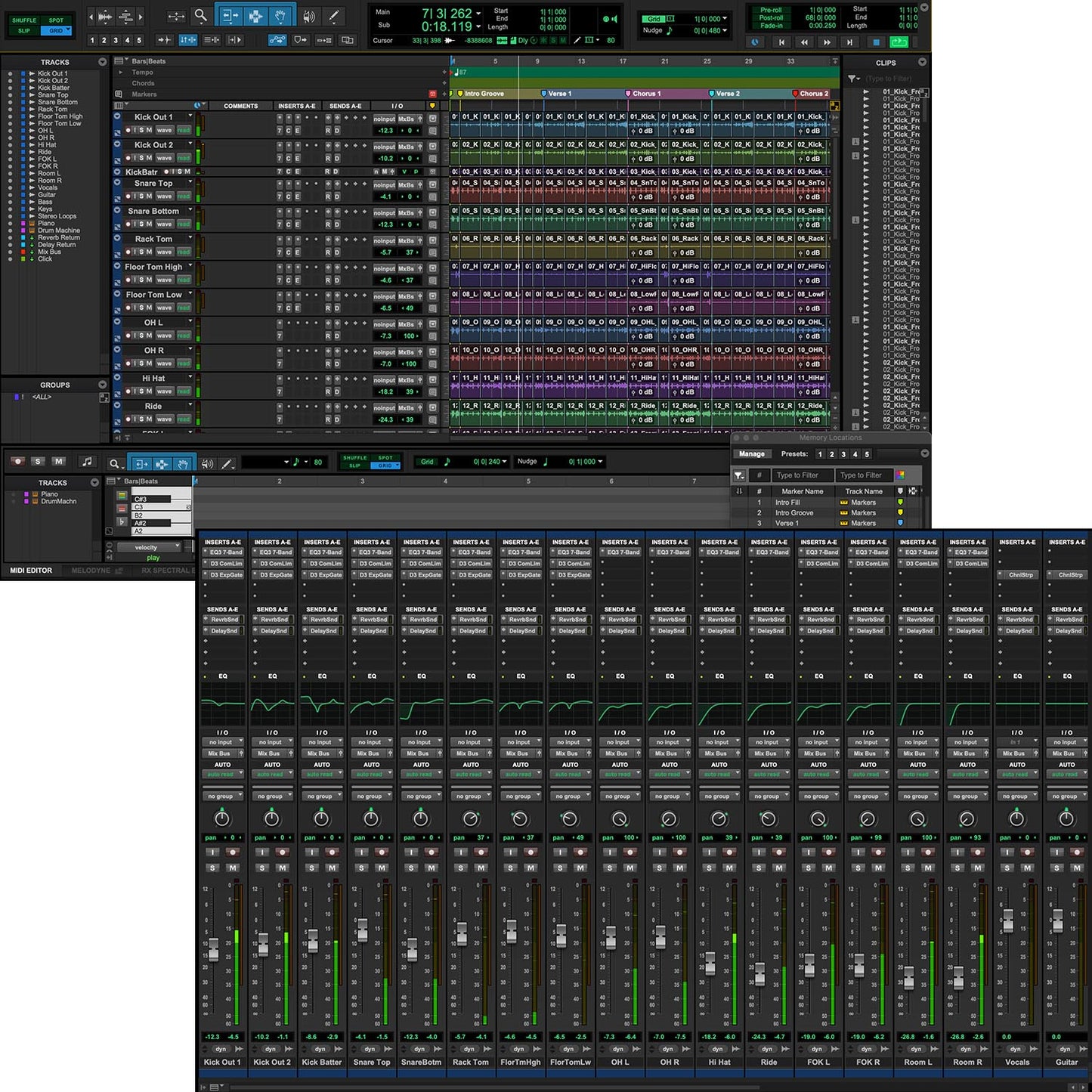Image resolution: width=1092 pixels, height=1092 pixels.
Task: Toggle the green Loop Playback button
Action: pos(899,42)
